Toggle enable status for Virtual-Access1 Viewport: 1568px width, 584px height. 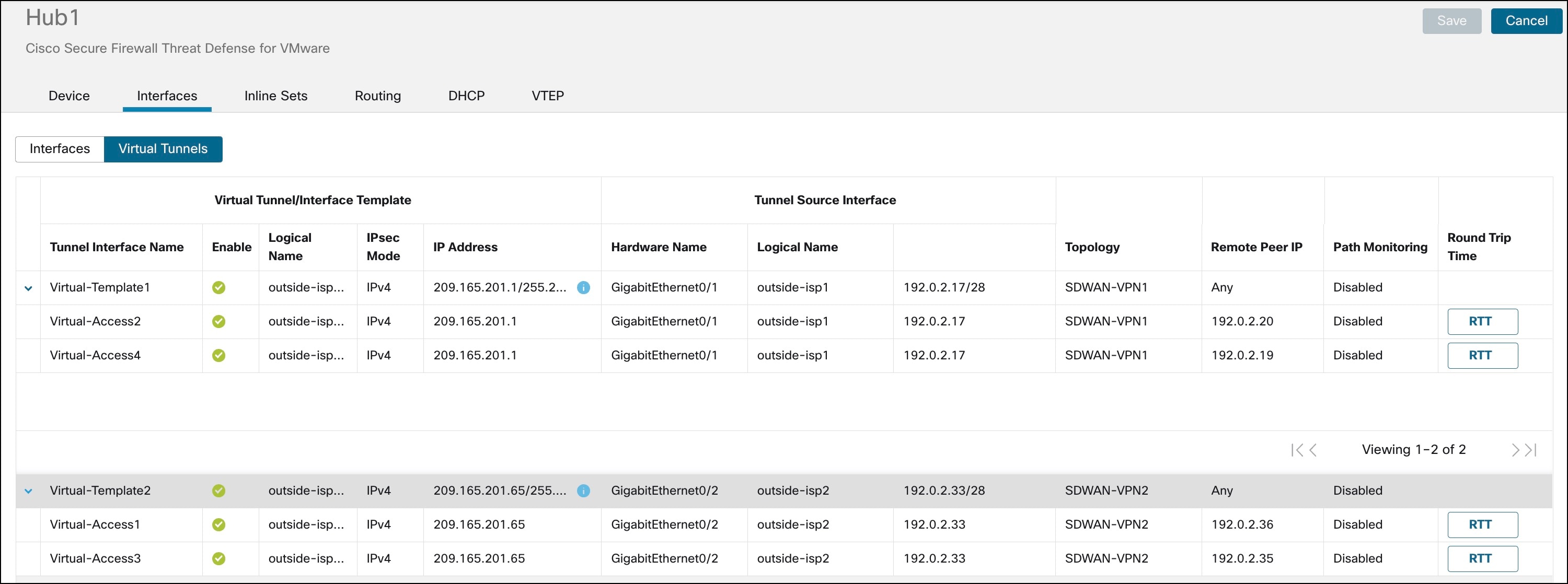(220, 524)
